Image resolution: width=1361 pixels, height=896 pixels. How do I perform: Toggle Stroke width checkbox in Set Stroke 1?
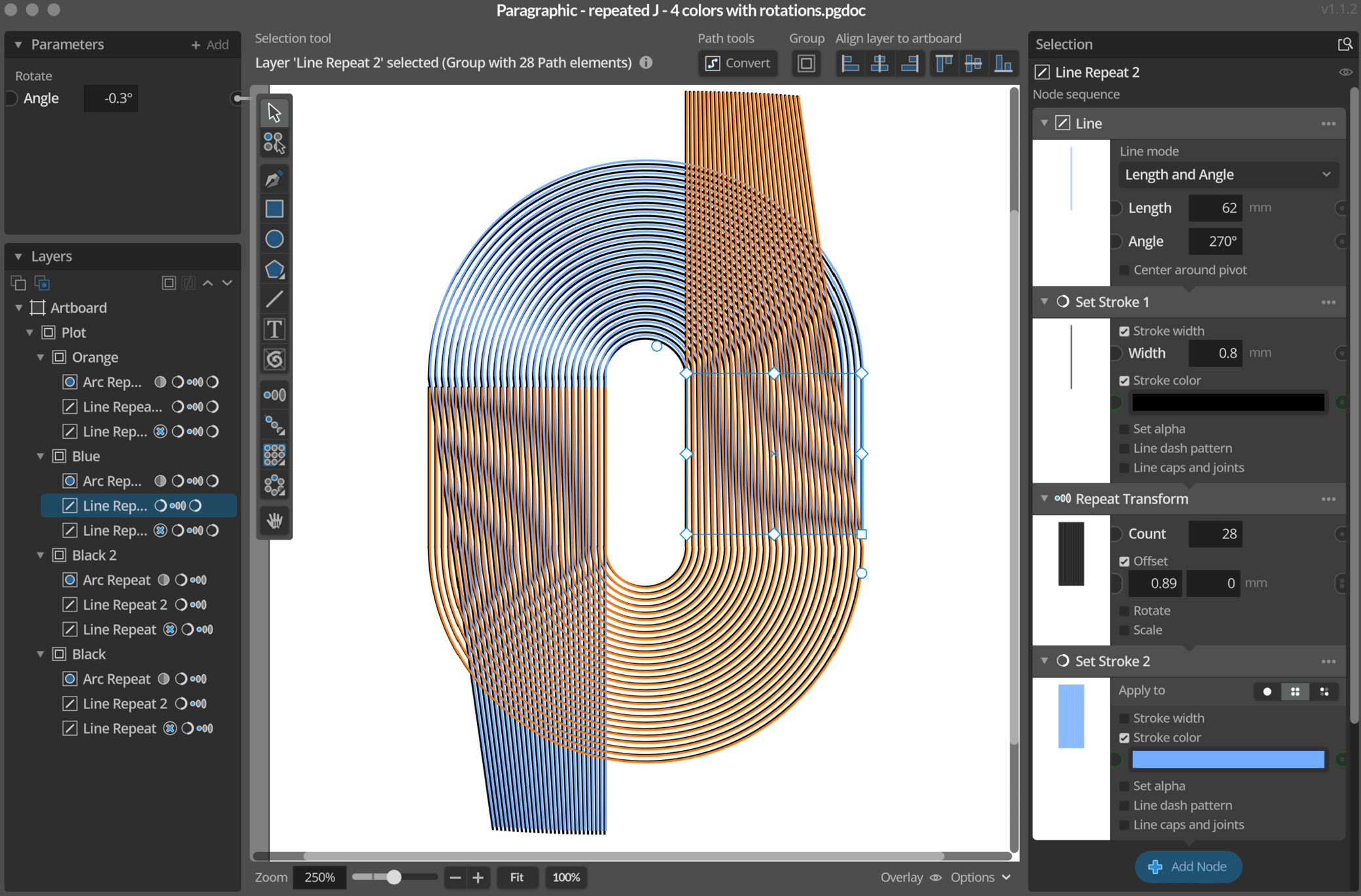(1124, 331)
